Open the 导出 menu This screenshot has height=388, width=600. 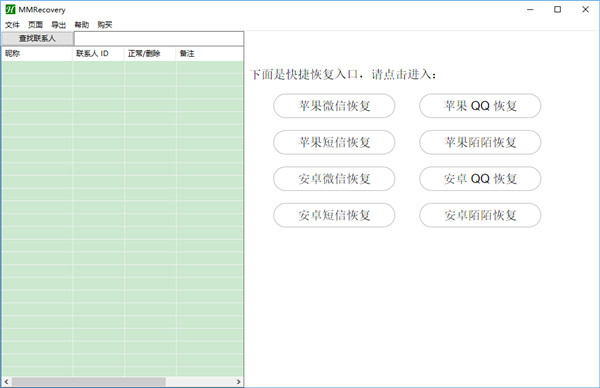click(x=59, y=25)
